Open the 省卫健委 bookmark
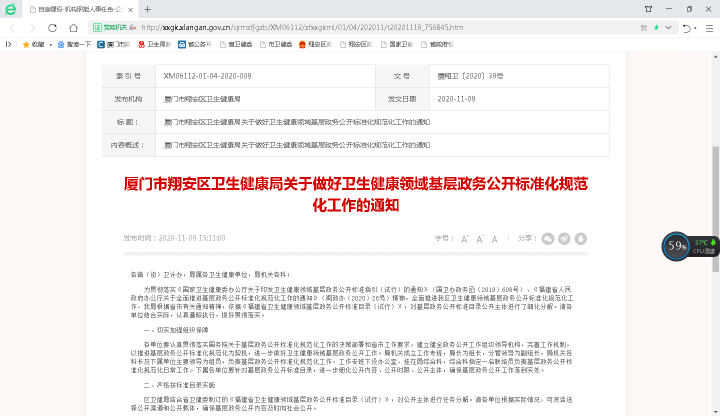Viewport: 720px width, 417px height. point(236,45)
